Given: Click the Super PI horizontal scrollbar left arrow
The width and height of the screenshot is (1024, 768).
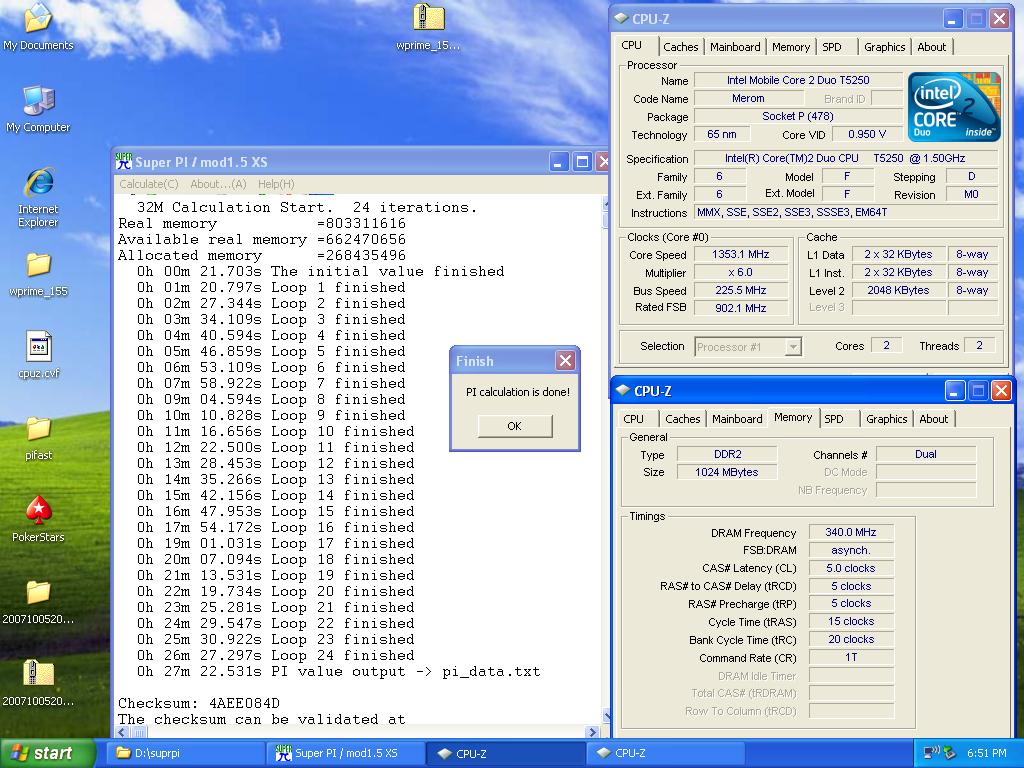Looking at the screenshot, I should click(121, 732).
